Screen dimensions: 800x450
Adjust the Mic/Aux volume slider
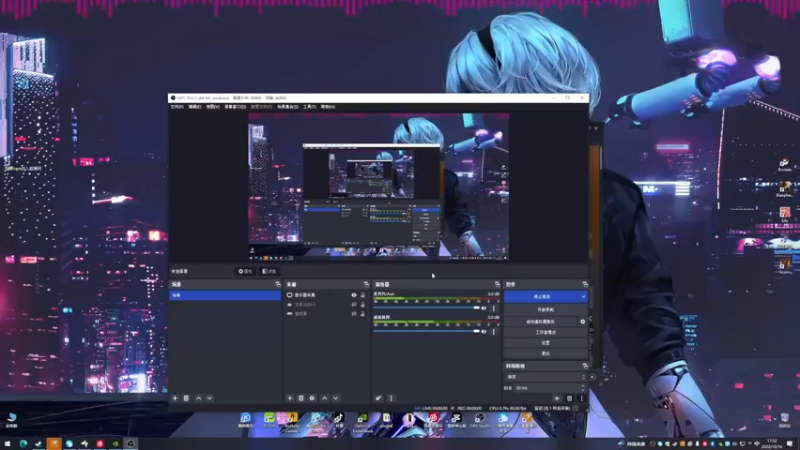click(427, 308)
